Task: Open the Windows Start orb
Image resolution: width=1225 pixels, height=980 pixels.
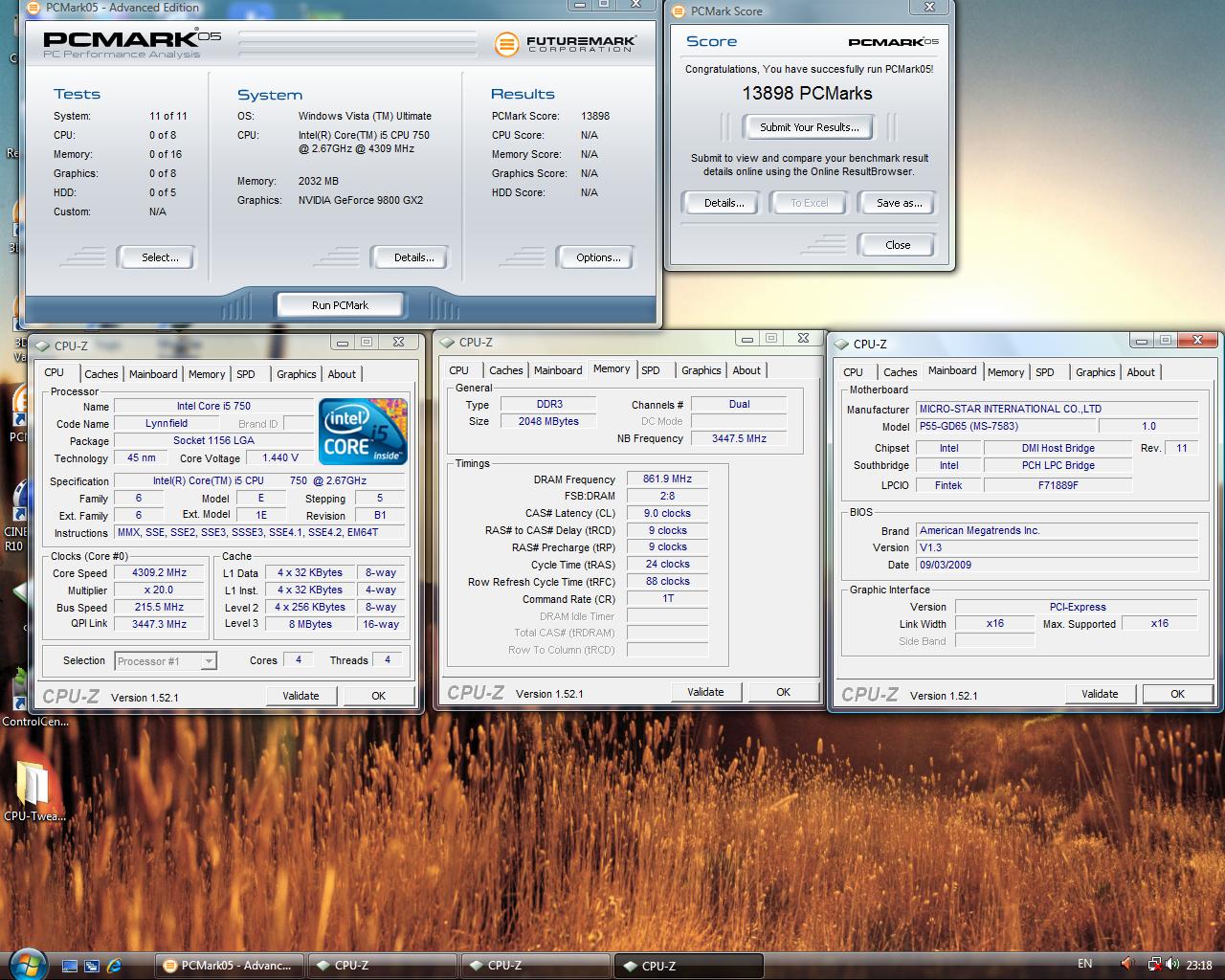Action: (27, 965)
